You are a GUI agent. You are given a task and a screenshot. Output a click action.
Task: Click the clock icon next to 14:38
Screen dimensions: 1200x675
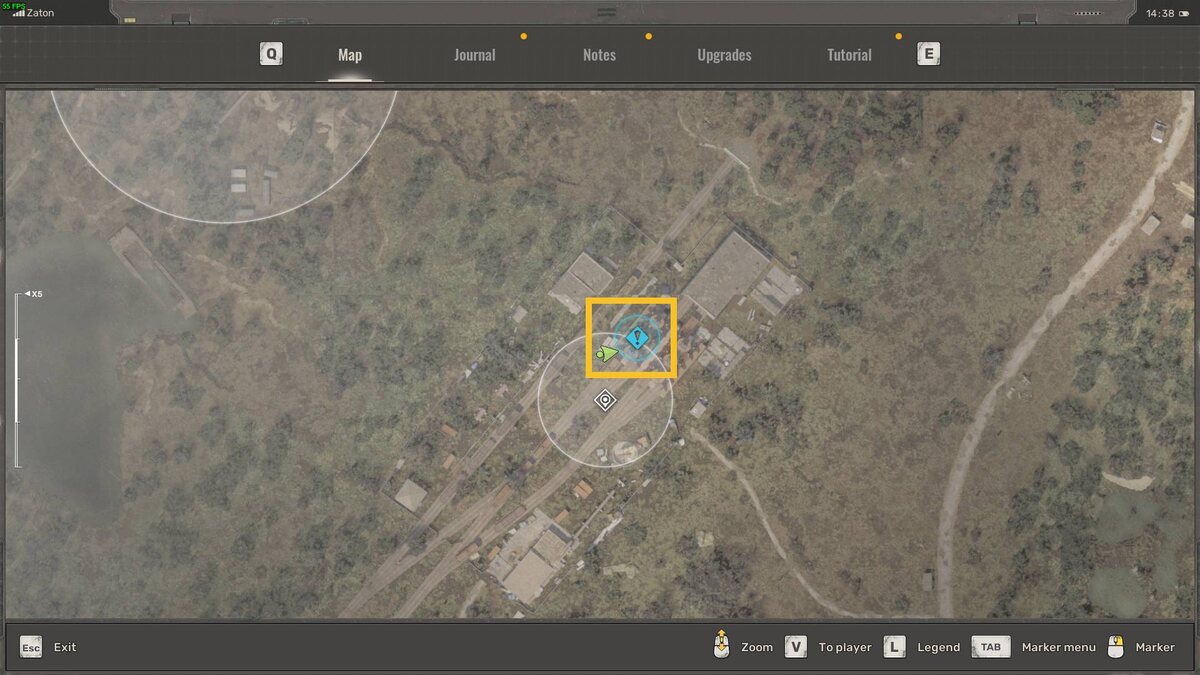[1183, 13]
